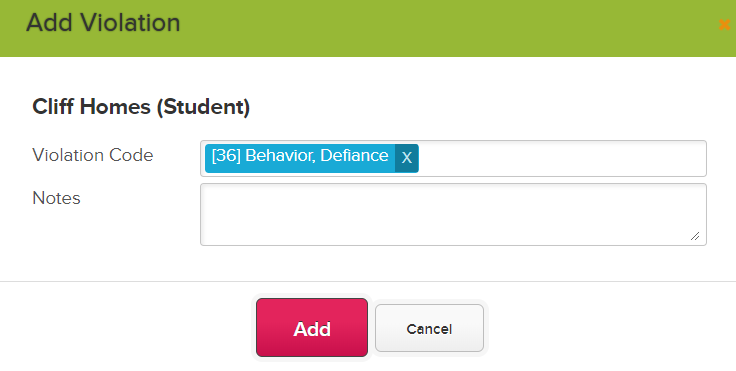Viewport: 736px width, 371px height.
Task: Click the Add Violation dialog title
Action: point(103,23)
